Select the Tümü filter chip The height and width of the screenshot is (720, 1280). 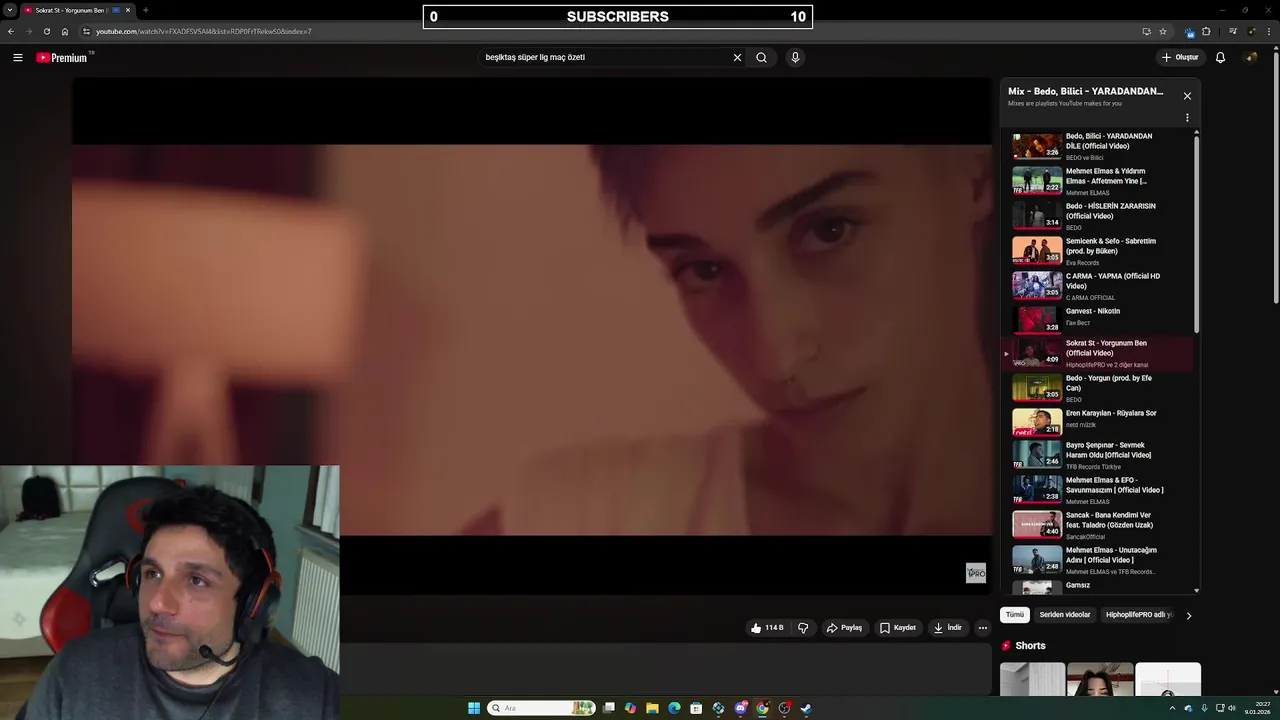point(1015,615)
